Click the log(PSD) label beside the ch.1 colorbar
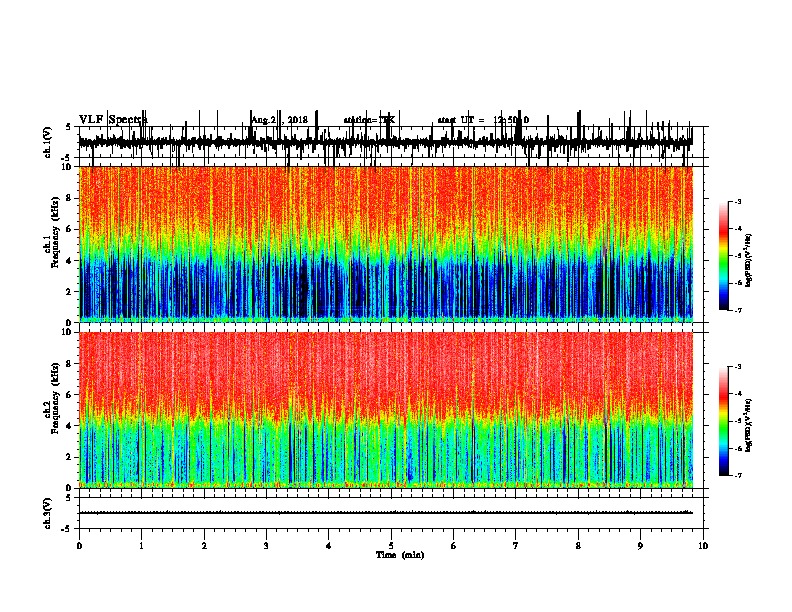 (749, 259)
